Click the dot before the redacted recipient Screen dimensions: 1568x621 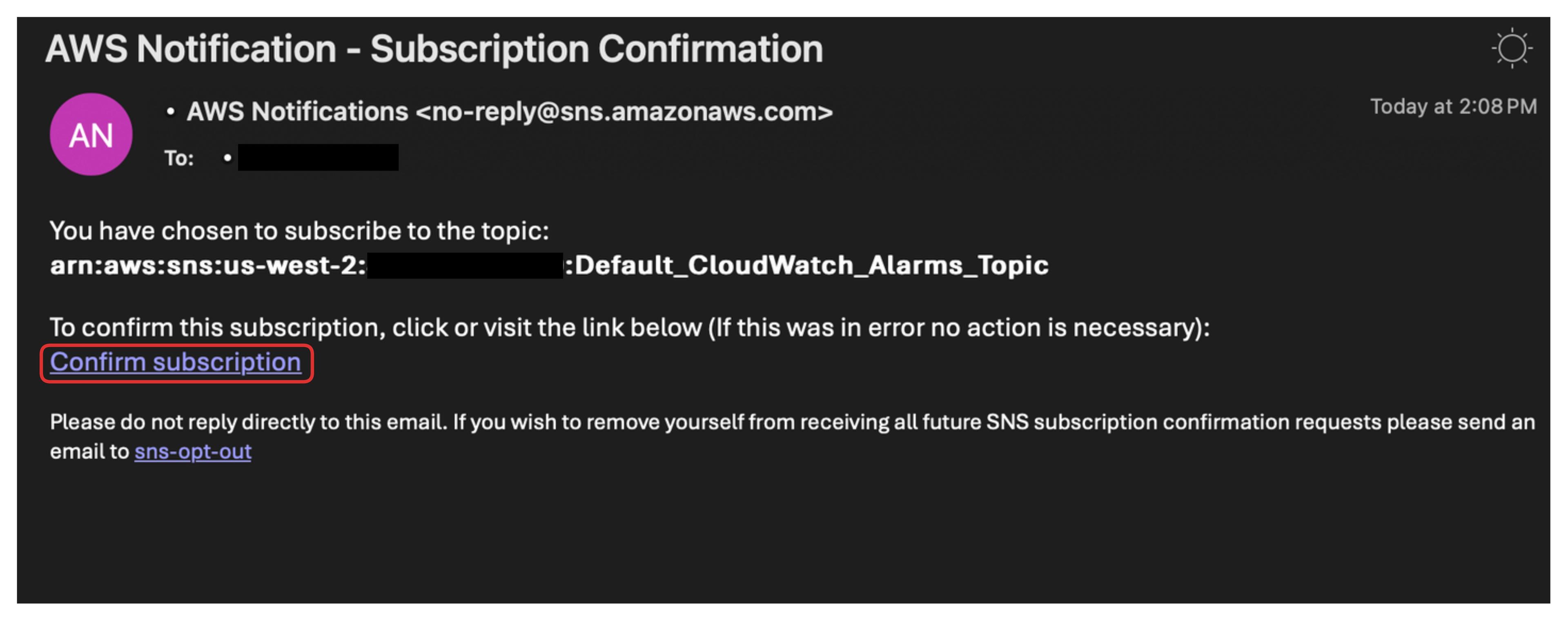click(227, 158)
